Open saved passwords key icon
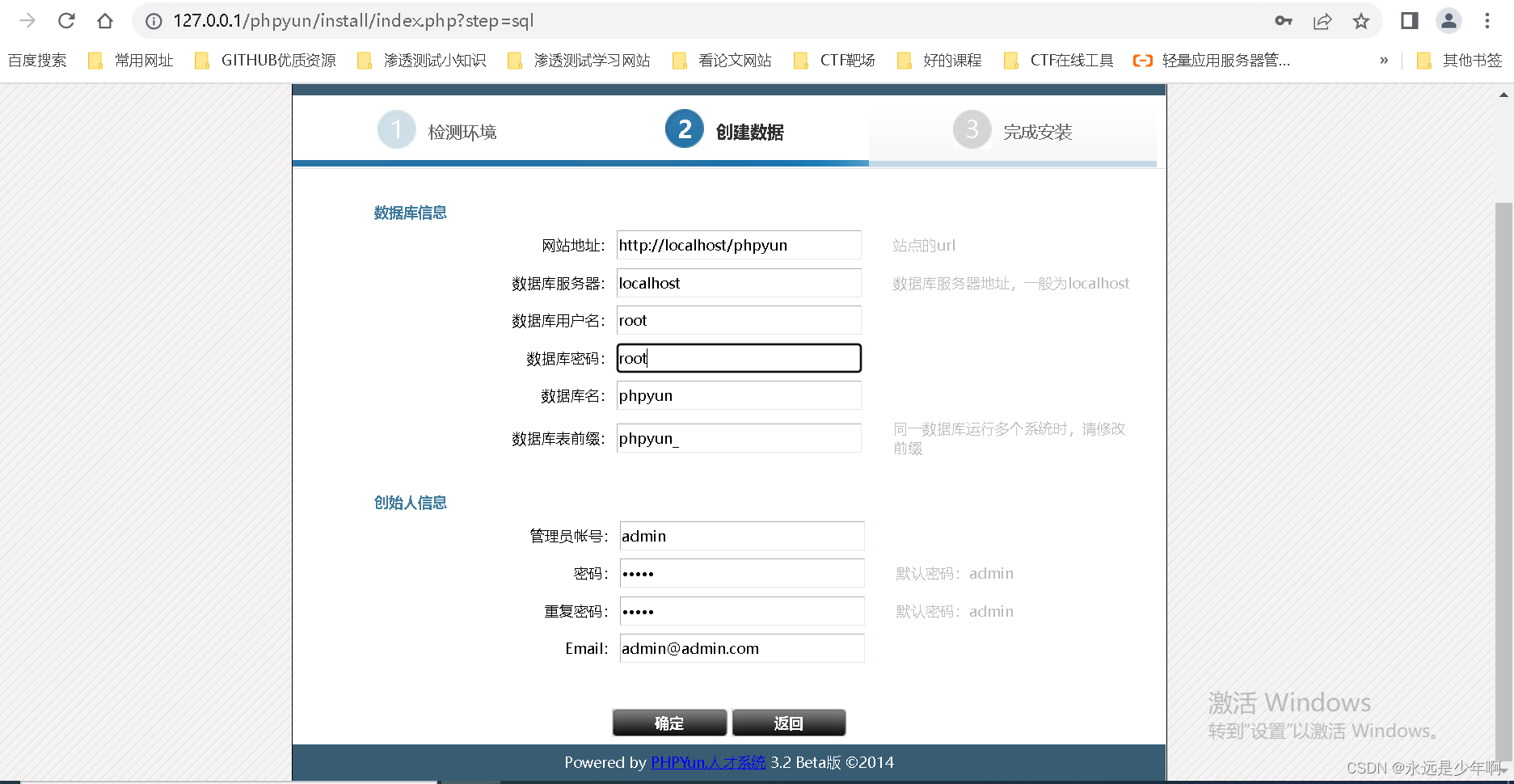 pos(1284,21)
